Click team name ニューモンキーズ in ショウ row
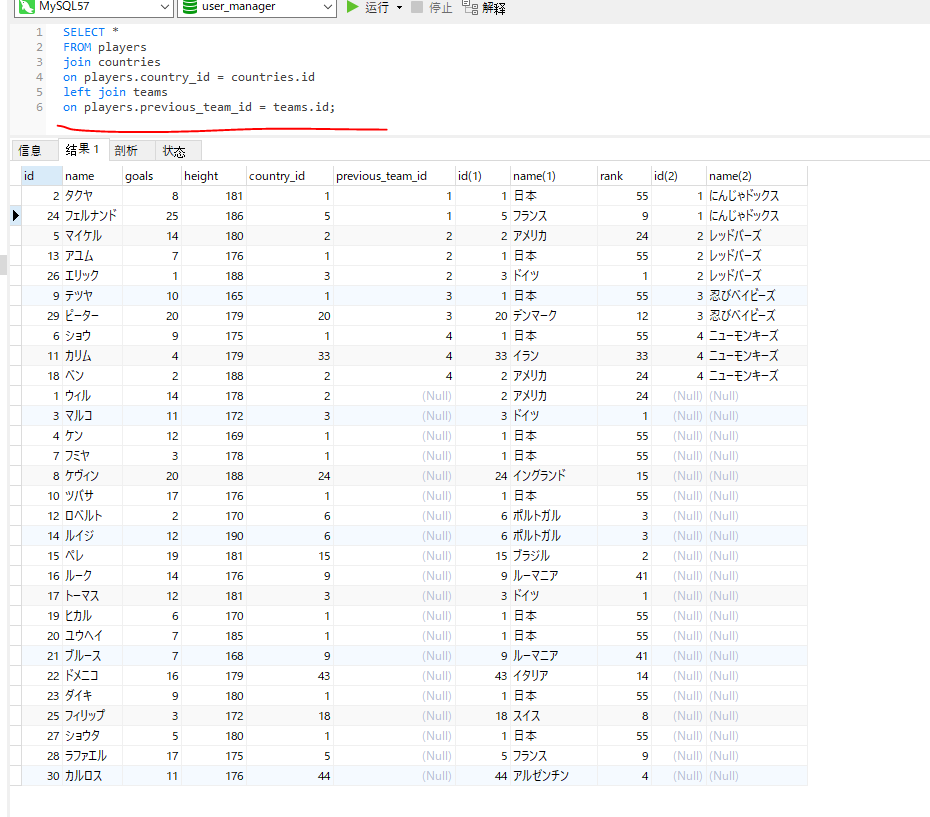 (756, 336)
